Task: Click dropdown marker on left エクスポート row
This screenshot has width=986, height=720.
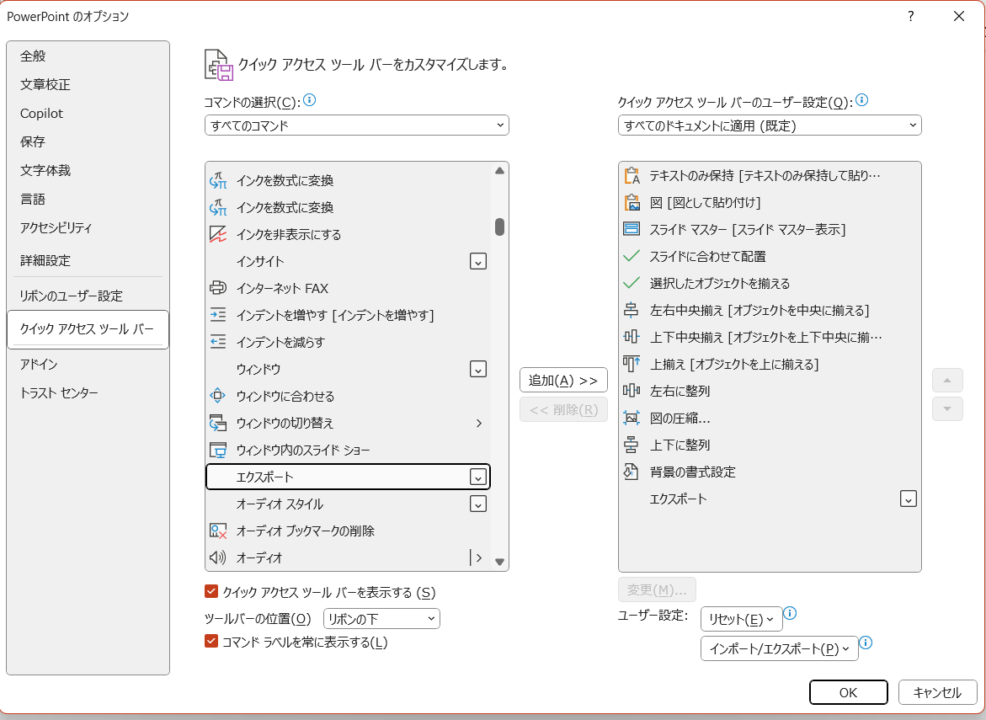Action: pyautogui.click(x=478, y=477)
